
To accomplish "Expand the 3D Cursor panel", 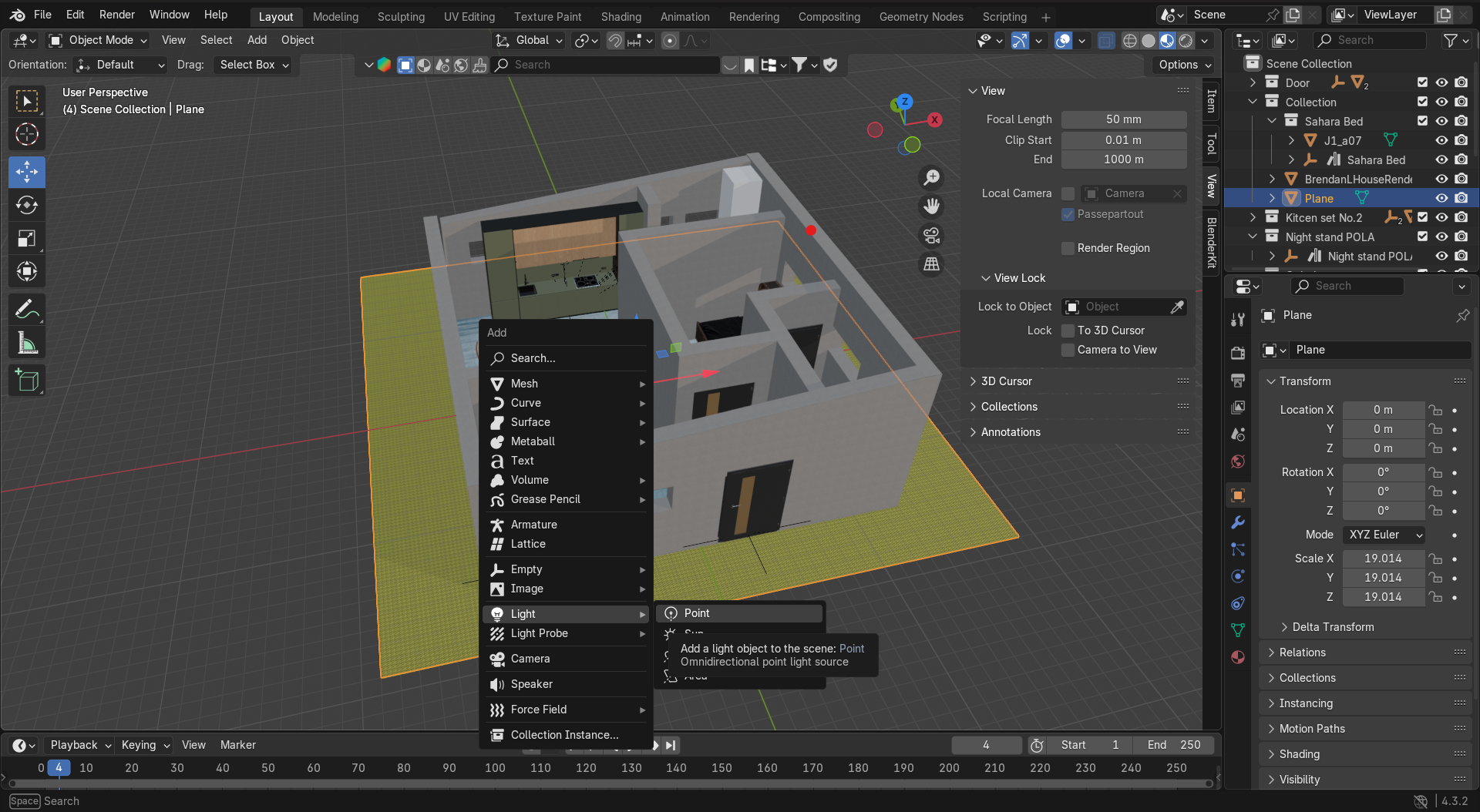I will [x=1006, y=381].
